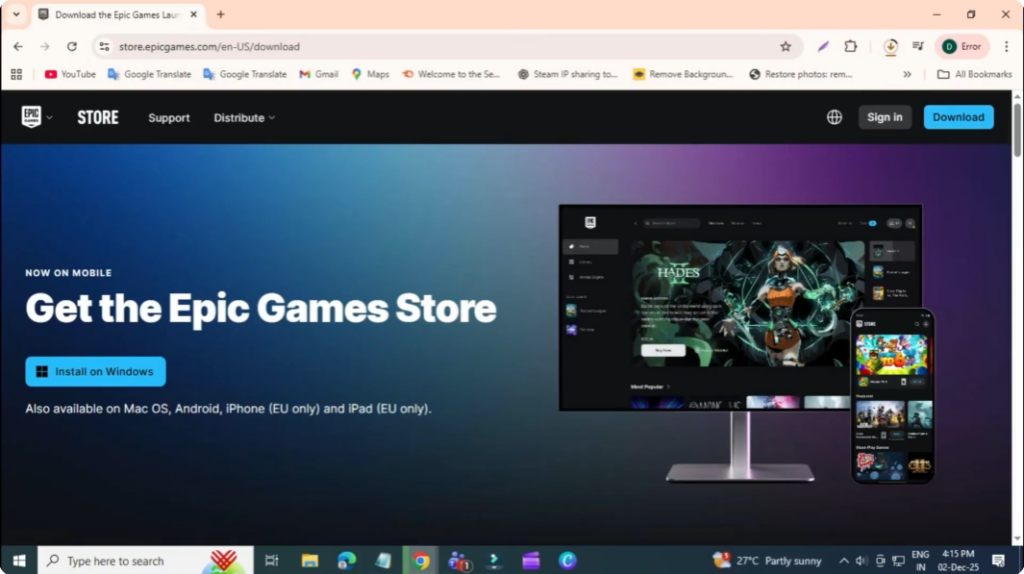This screenshot has width=1024, height=574.
Task: Click the Sign in button
Action: click(x=884, y=117)
